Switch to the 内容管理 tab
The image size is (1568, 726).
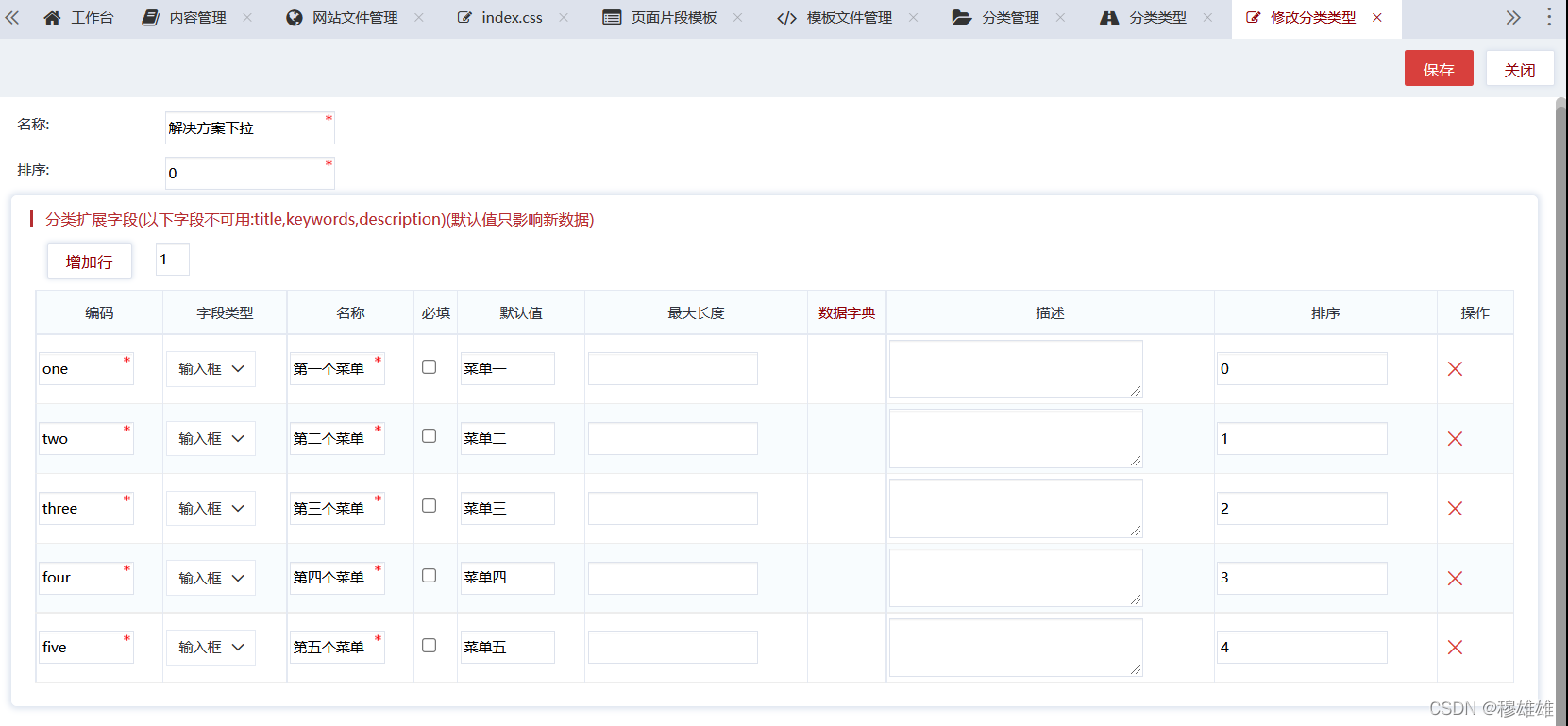(x=185, y=18)
